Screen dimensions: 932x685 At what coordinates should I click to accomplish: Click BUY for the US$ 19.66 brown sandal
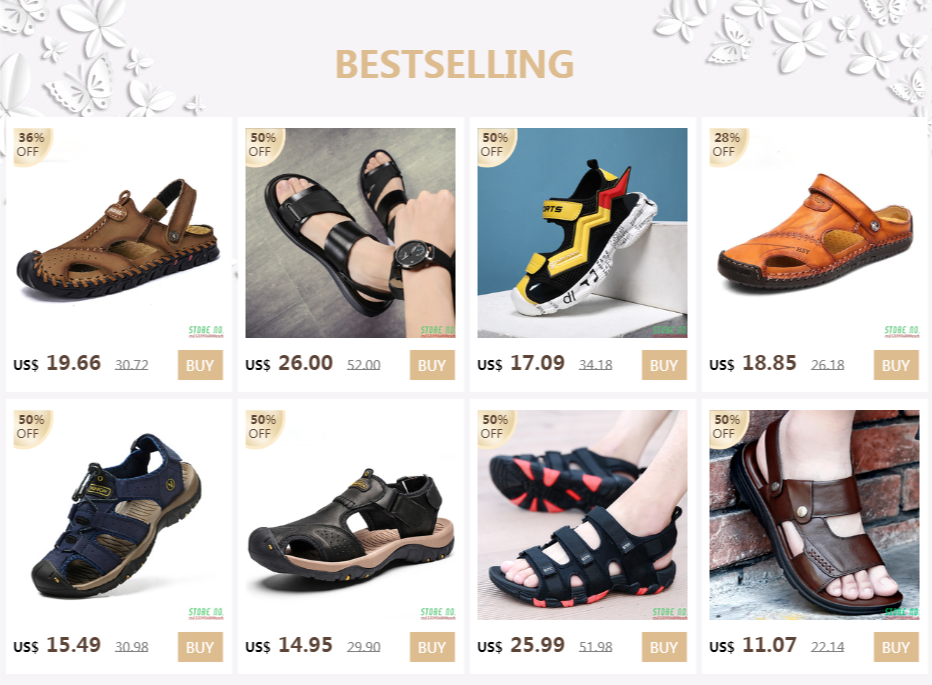200,365
